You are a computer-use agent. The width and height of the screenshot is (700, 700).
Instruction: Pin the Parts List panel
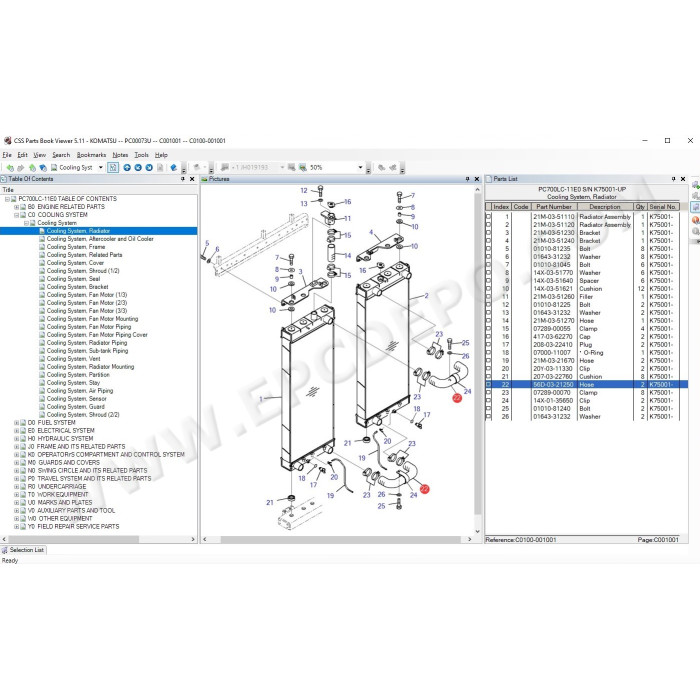coord(673,179)
